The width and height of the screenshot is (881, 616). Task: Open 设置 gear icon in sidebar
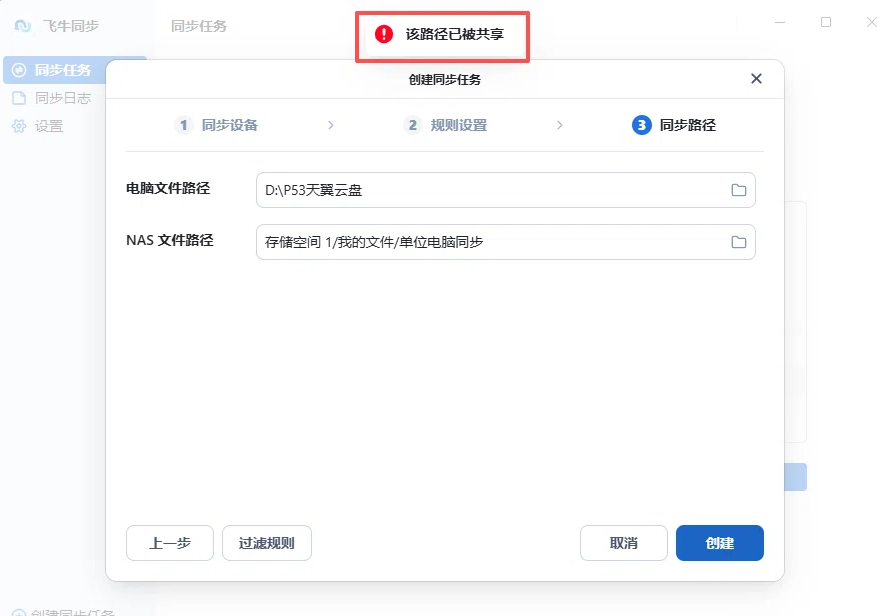click(x=19, y=126)
